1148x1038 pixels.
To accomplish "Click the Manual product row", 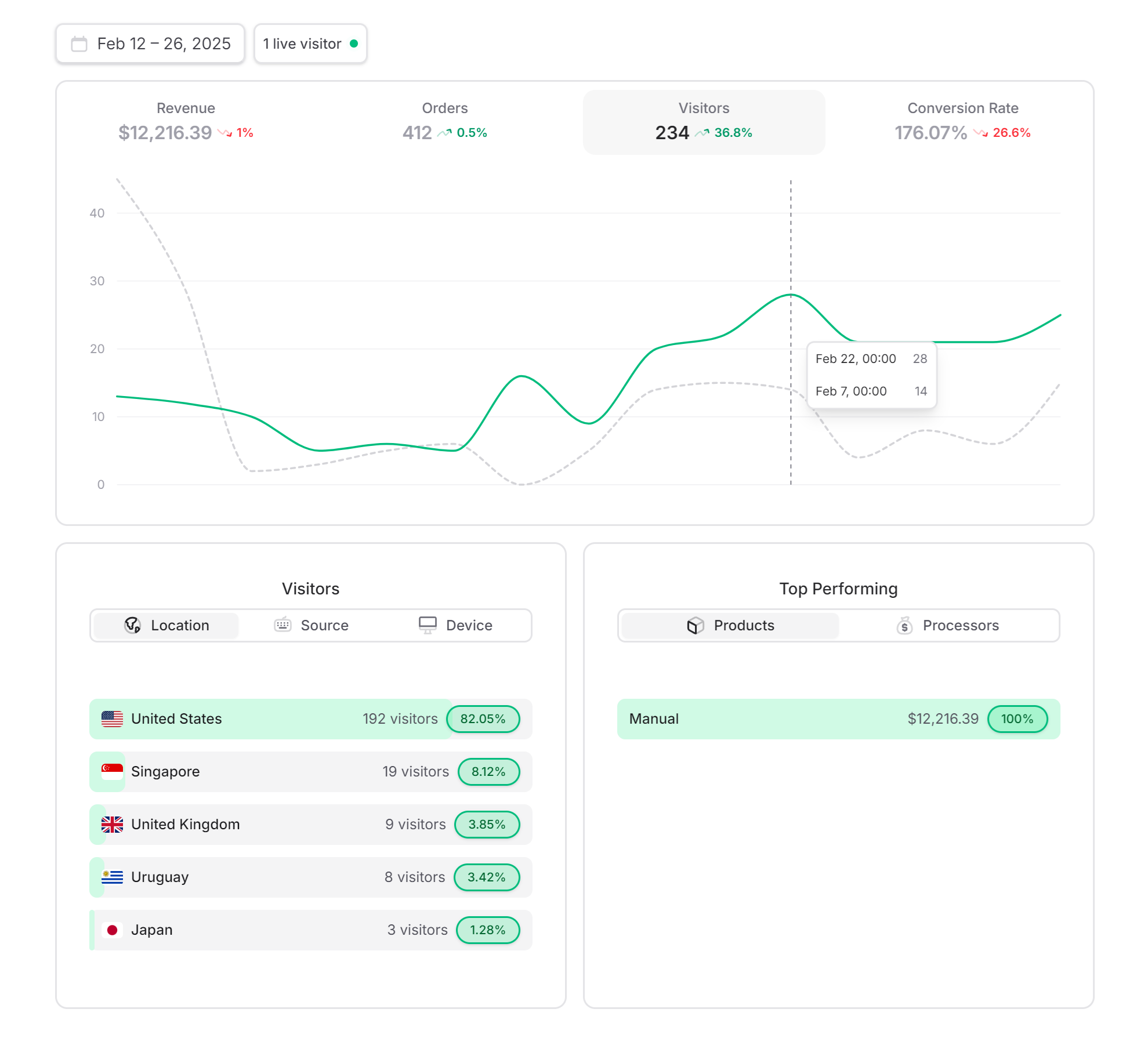I will (839, 719).
